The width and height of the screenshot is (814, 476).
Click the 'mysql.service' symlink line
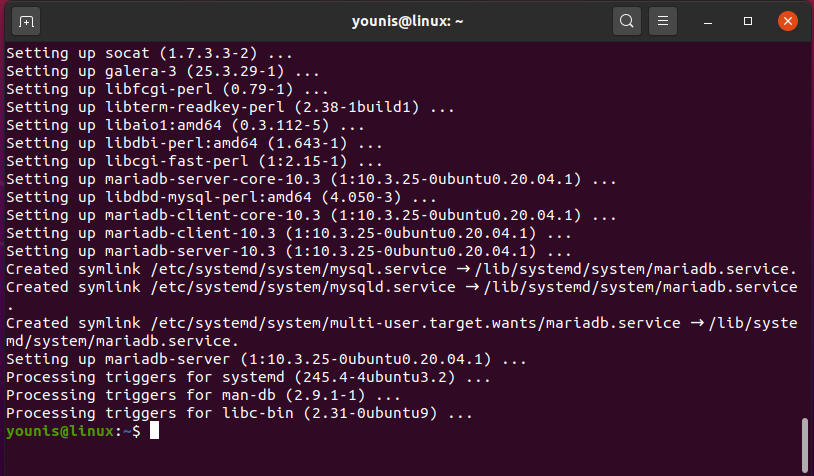400,269
